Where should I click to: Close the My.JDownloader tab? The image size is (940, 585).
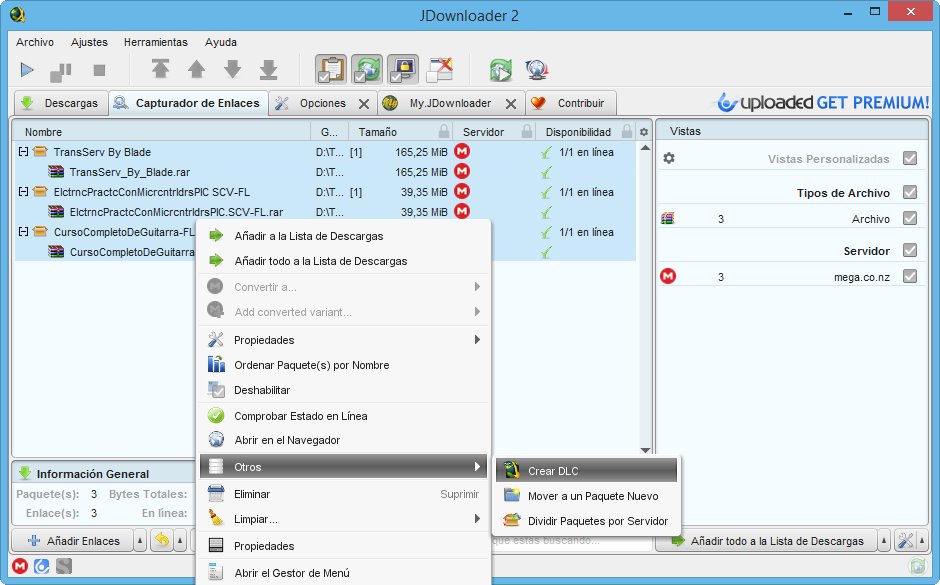[x=511, y=104]
